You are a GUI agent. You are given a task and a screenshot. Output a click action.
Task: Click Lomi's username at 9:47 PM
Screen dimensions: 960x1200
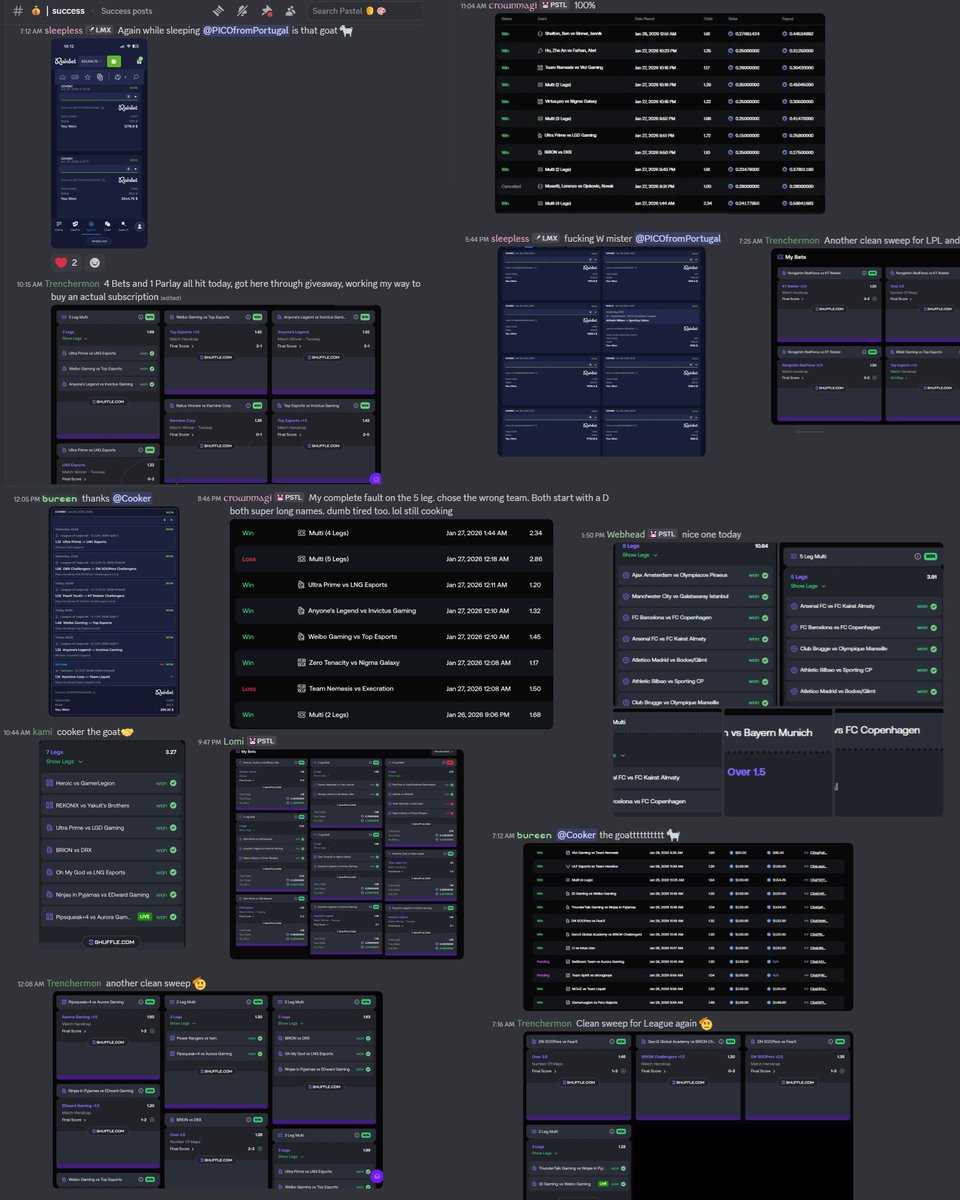tap(233, 741)
